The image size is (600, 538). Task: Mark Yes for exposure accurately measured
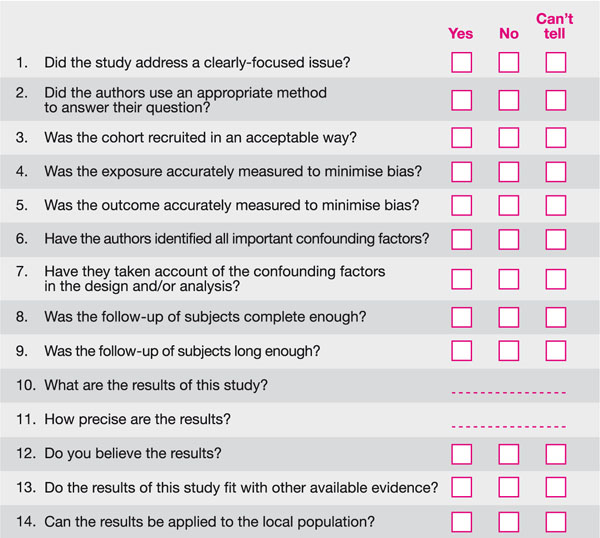[x=461, y=171]
